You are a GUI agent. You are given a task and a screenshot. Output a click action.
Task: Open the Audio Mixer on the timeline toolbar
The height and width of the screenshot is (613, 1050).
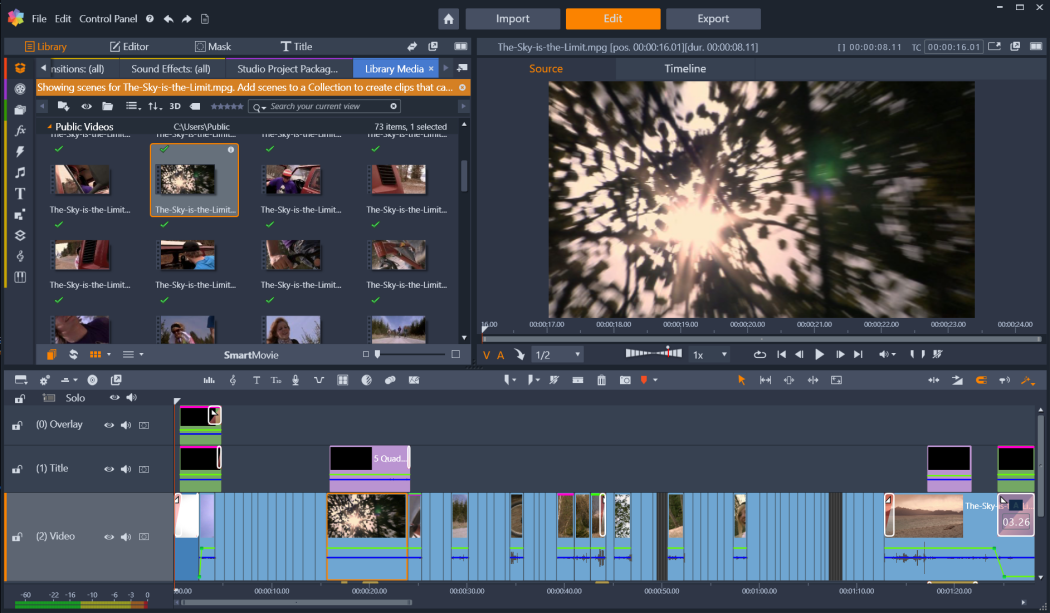click(x=209, y=379)
